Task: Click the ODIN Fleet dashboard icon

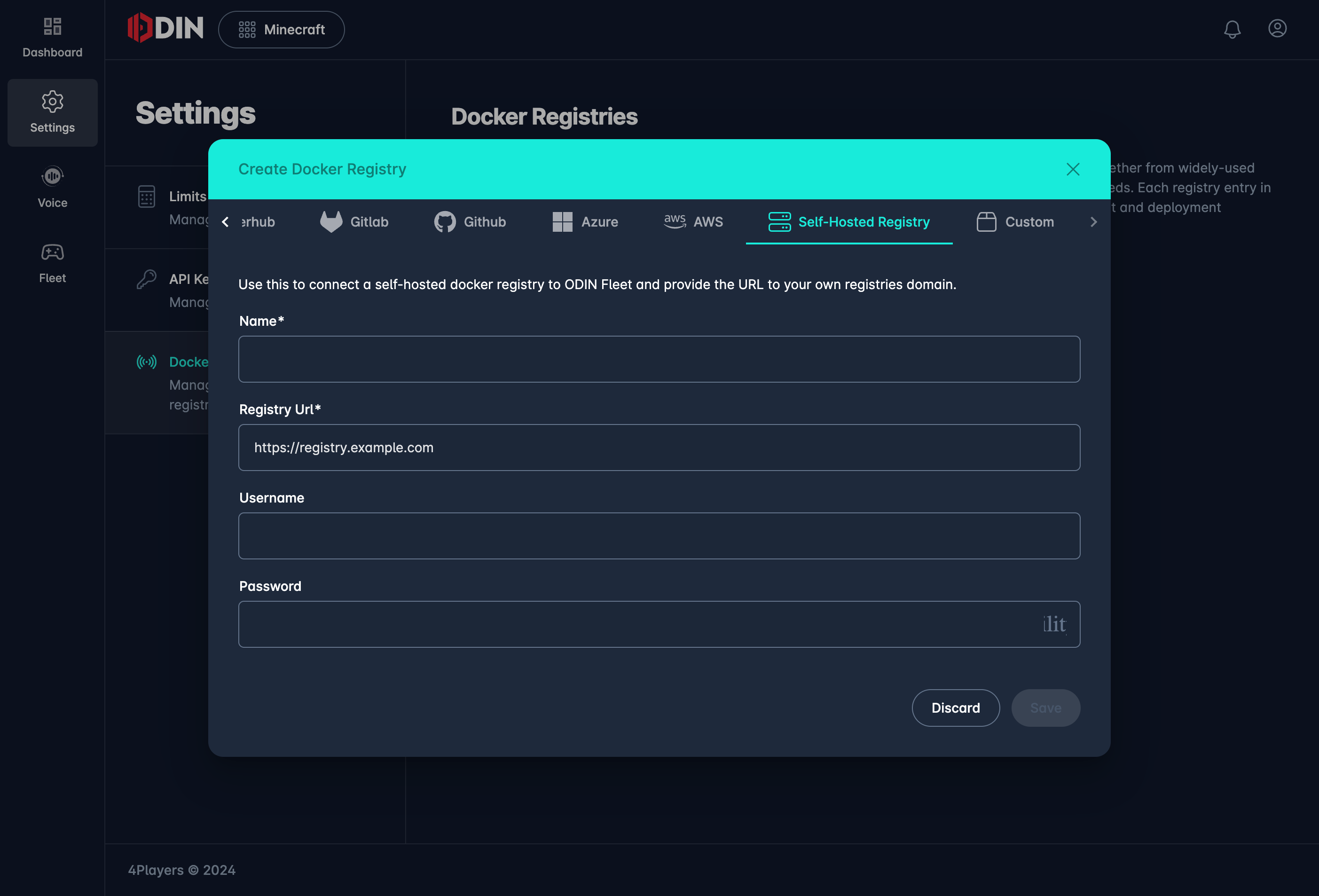Action: click(52, 26)
